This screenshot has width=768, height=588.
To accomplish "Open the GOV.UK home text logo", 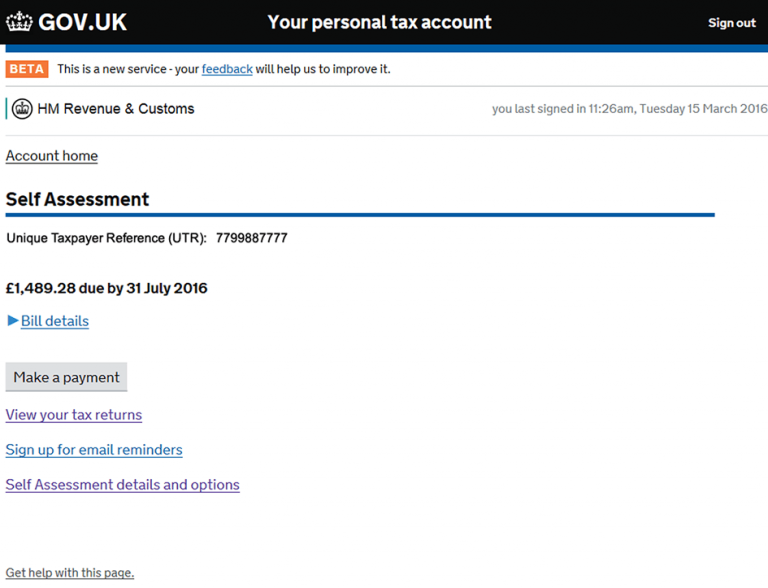I will pyautogui.click(x=82, y=22).
